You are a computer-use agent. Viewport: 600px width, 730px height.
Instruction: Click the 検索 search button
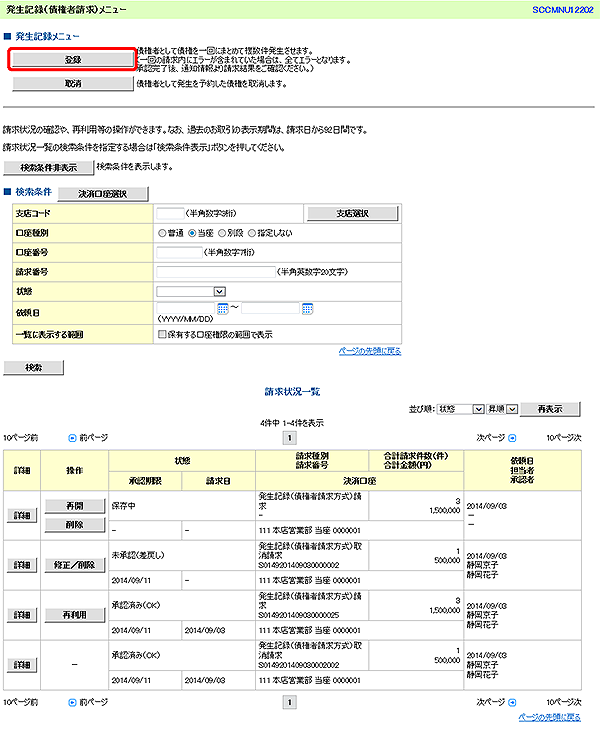[x=34, y=367]
